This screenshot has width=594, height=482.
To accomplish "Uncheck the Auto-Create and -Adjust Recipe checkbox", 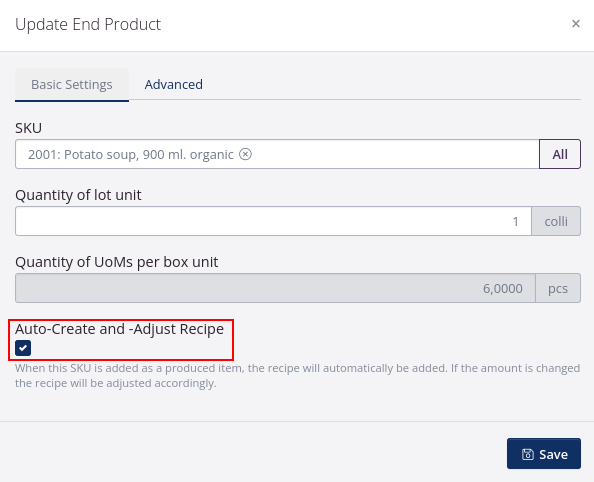I will tap(23, 348).
